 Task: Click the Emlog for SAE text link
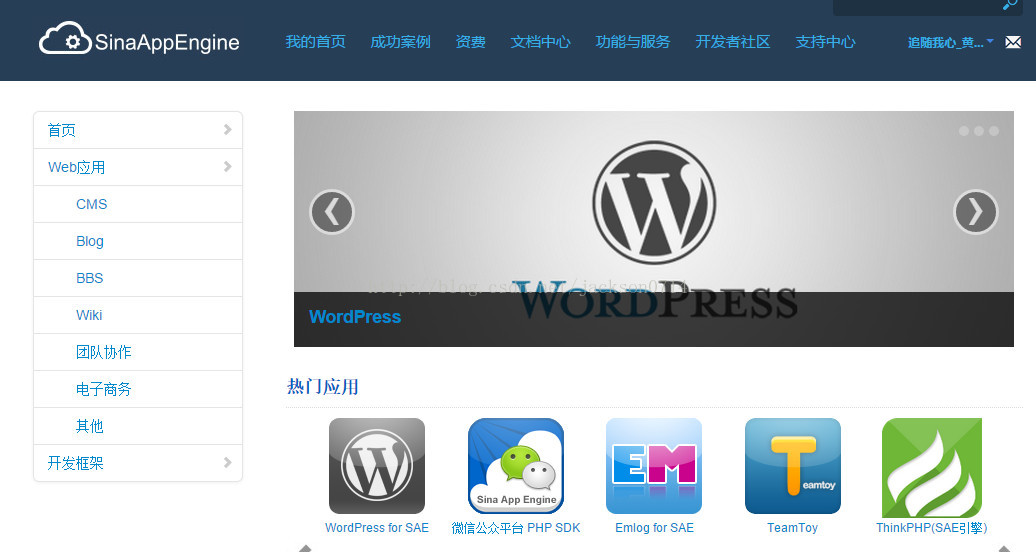654,528
